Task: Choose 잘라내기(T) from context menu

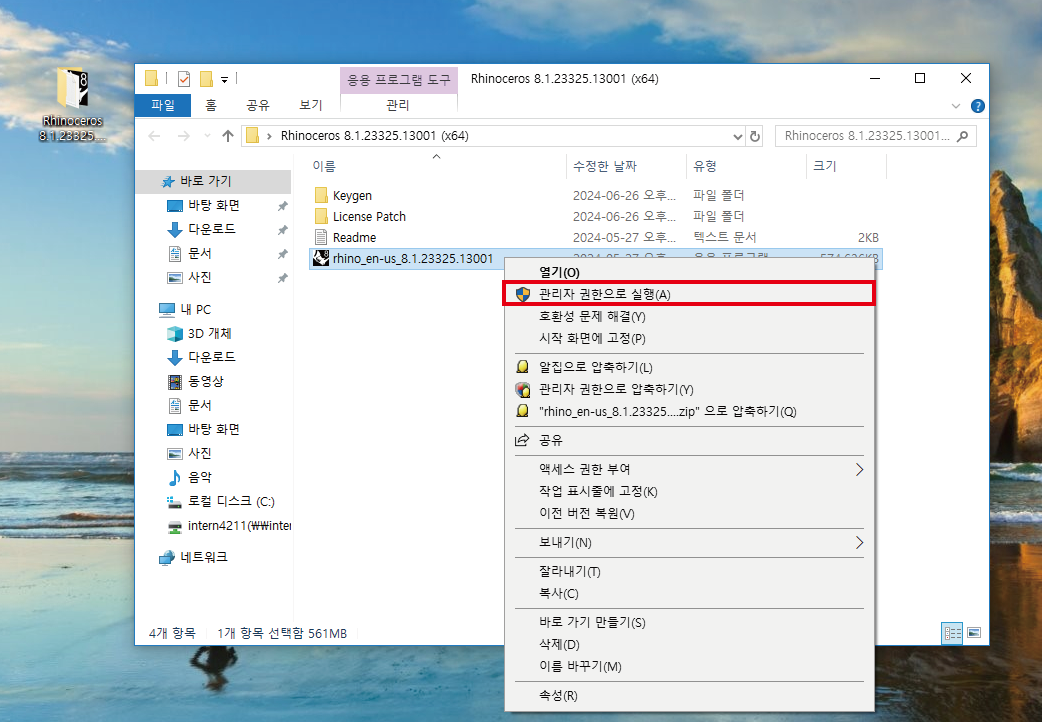Action: click(x=689, y=571)
